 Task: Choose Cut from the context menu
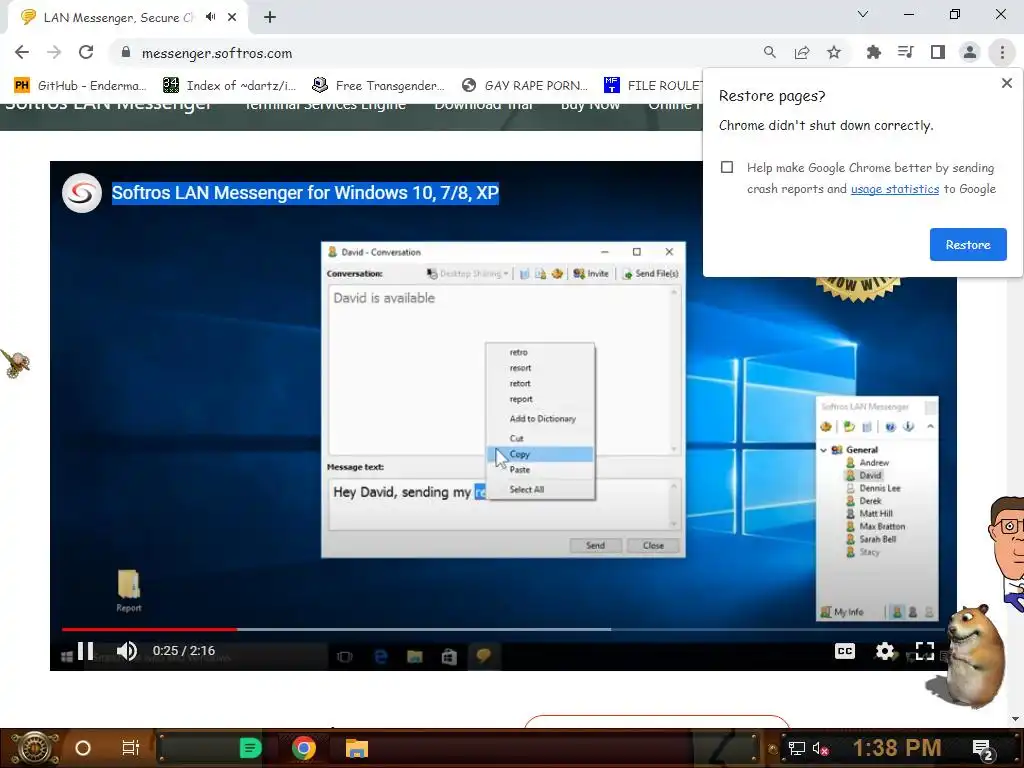pyautogui.click(x=540, y=438)
